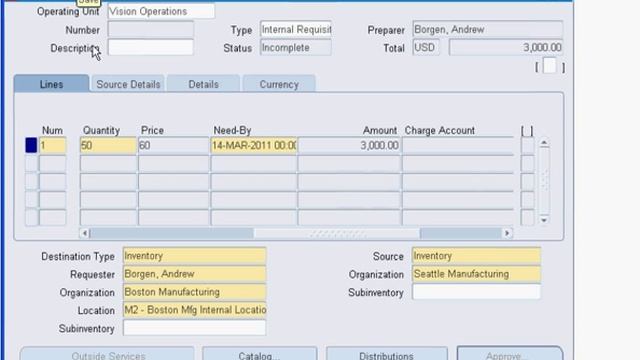Select the line 1 record indicator
This screenshot has height=360, width=640.
pyautogui.click(x=31, y=145)
